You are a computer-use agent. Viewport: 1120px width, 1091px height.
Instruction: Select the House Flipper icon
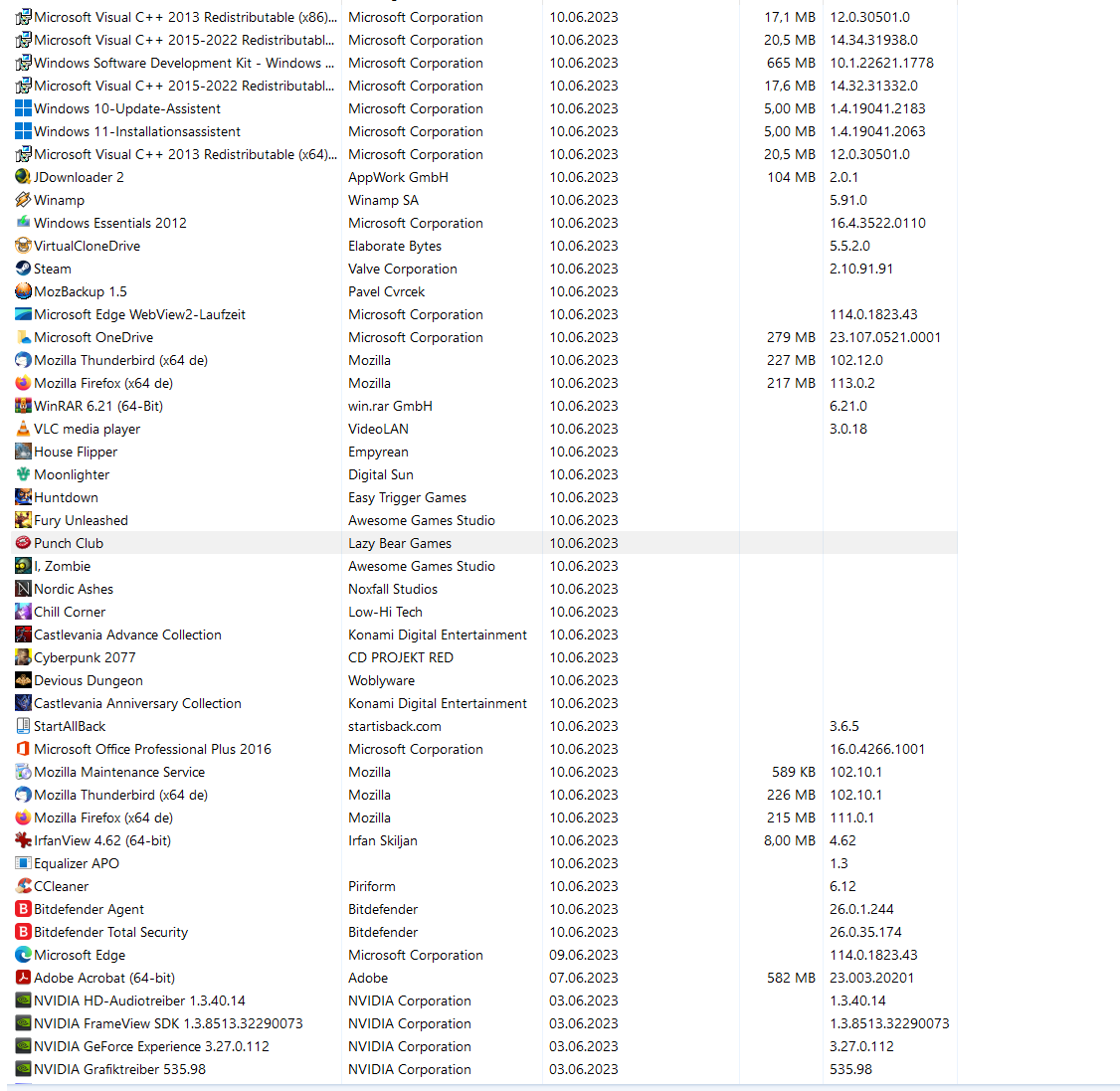[23, 451]
